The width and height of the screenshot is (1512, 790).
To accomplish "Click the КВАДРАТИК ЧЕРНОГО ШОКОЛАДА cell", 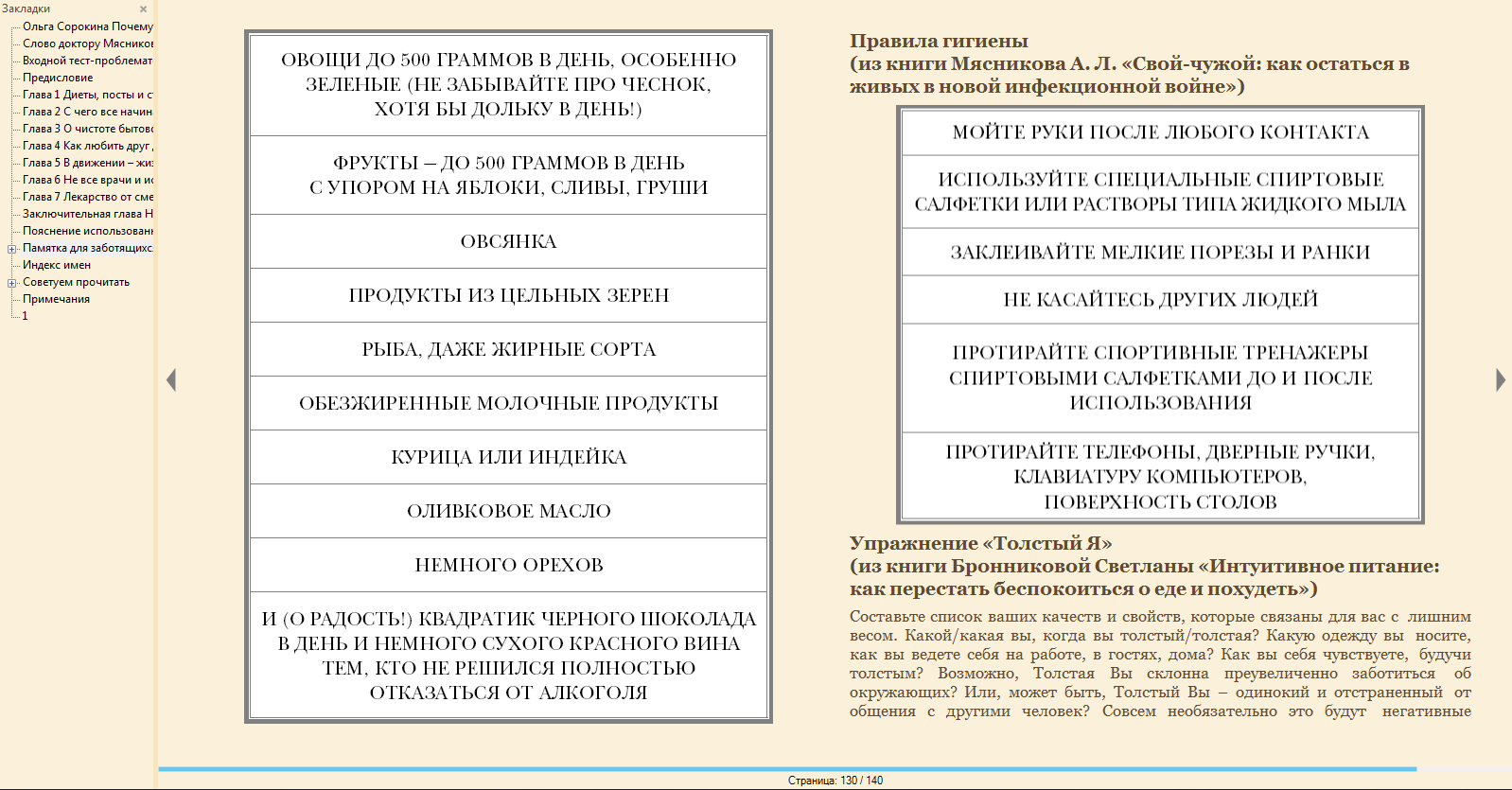I will [509, 656].
